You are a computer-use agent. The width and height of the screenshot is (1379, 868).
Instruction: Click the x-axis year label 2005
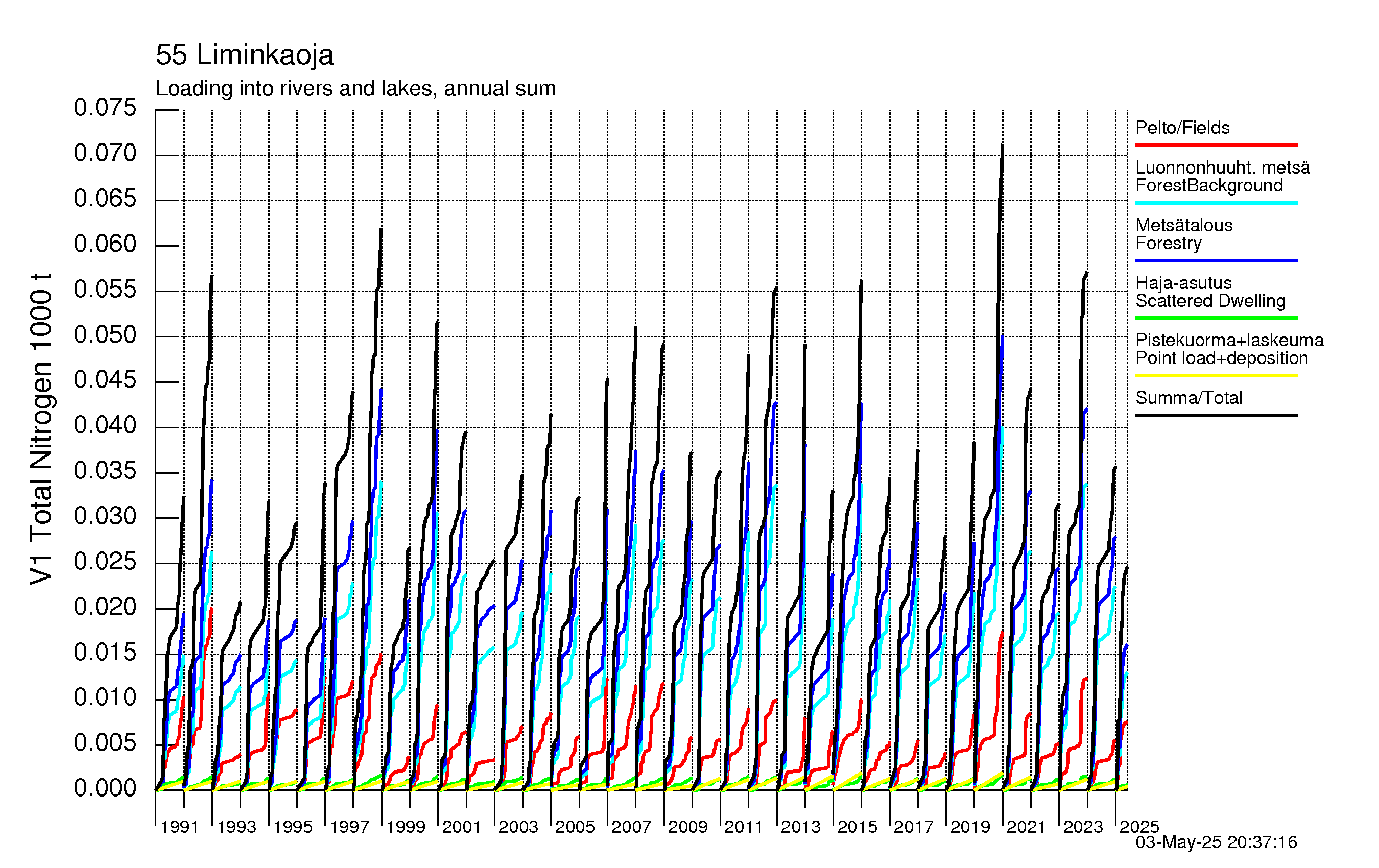[x=575, y=827]
